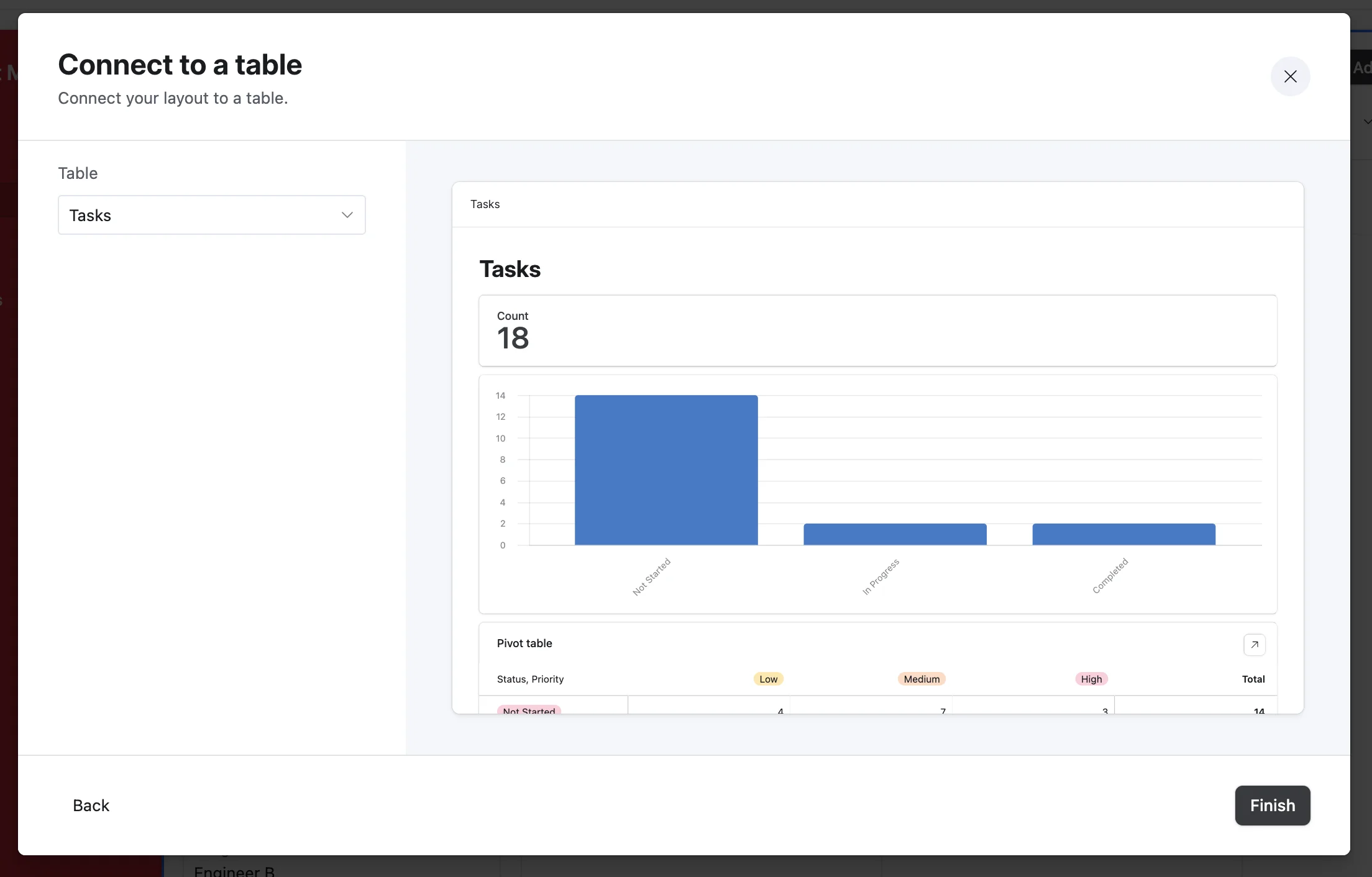The width and height of the screenshot is (1372, 877).
Task: Click the In Progress chart bar
Action: [894, 534]
